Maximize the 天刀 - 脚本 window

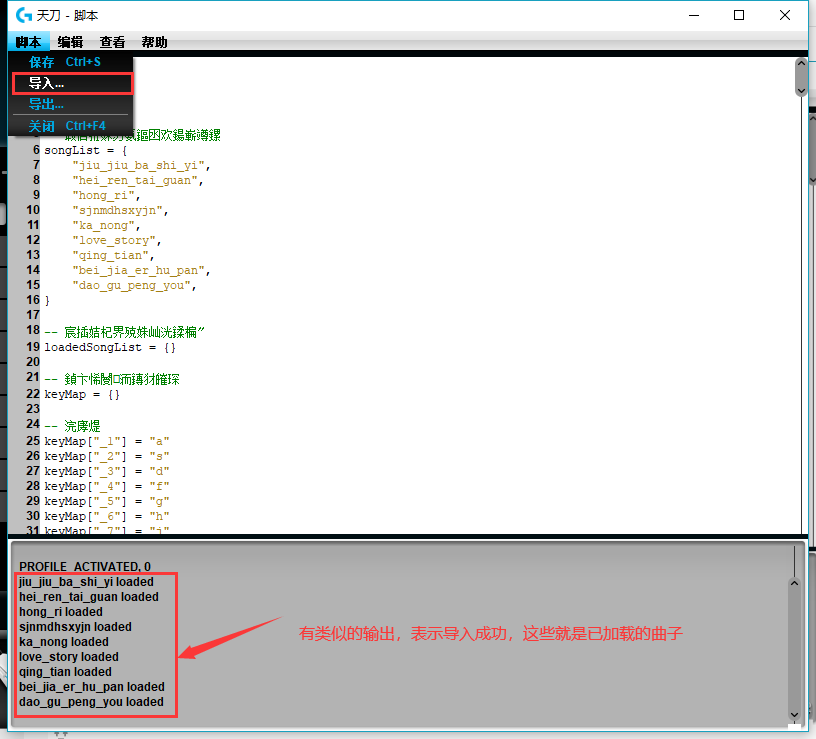738,15
